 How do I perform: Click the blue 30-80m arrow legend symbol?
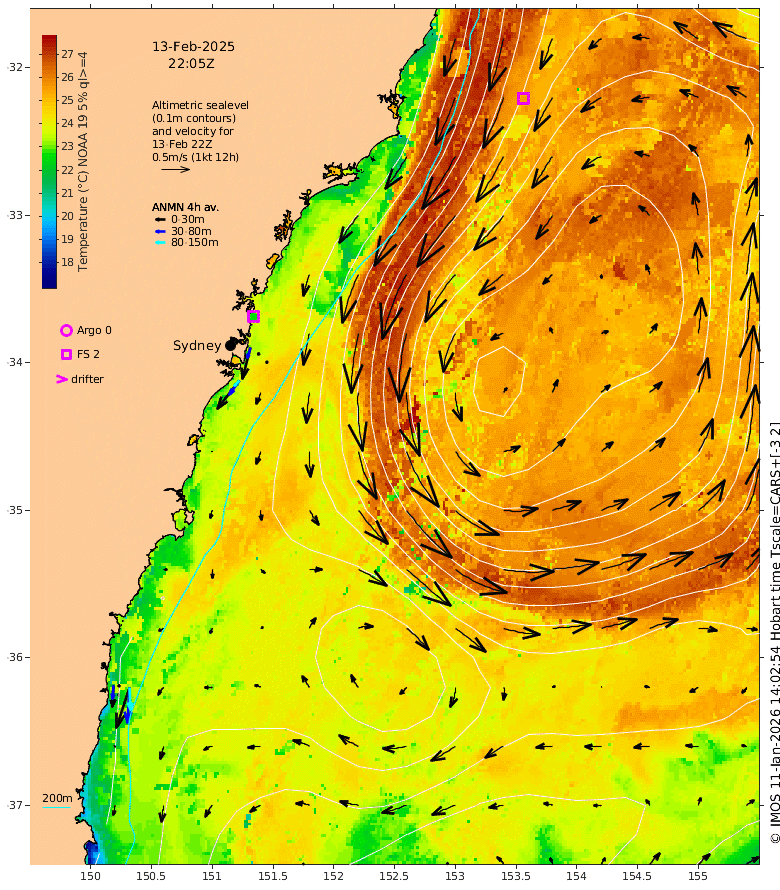tap(160, 231)
